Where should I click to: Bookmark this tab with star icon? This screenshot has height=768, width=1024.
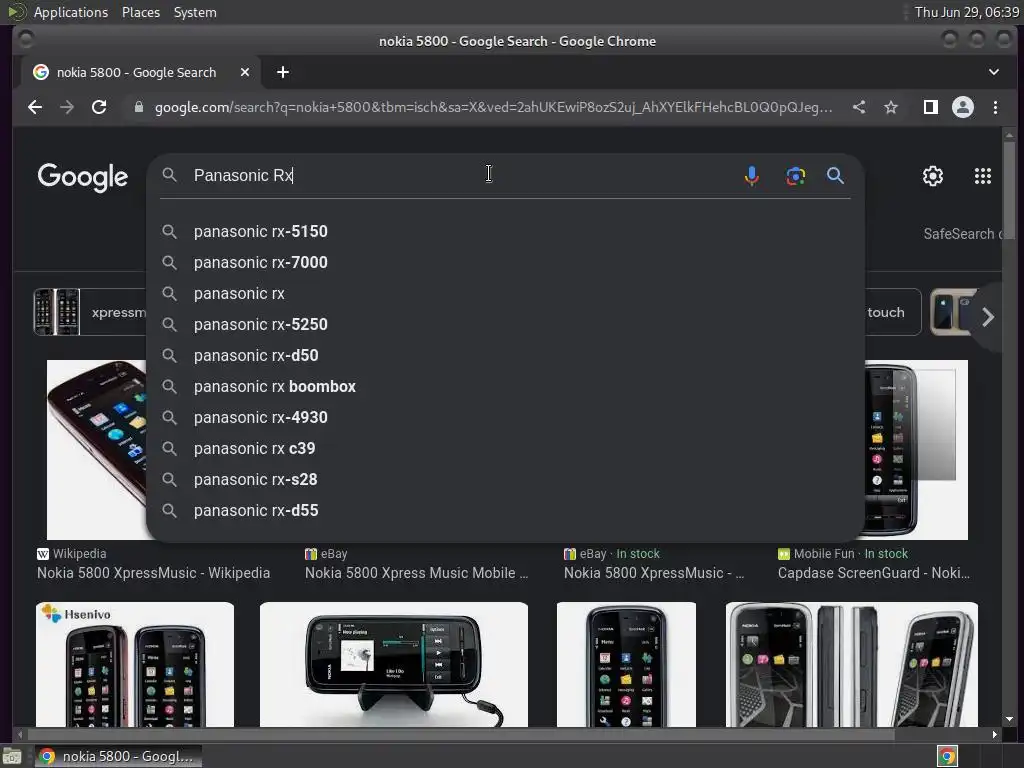click(891, 107)
